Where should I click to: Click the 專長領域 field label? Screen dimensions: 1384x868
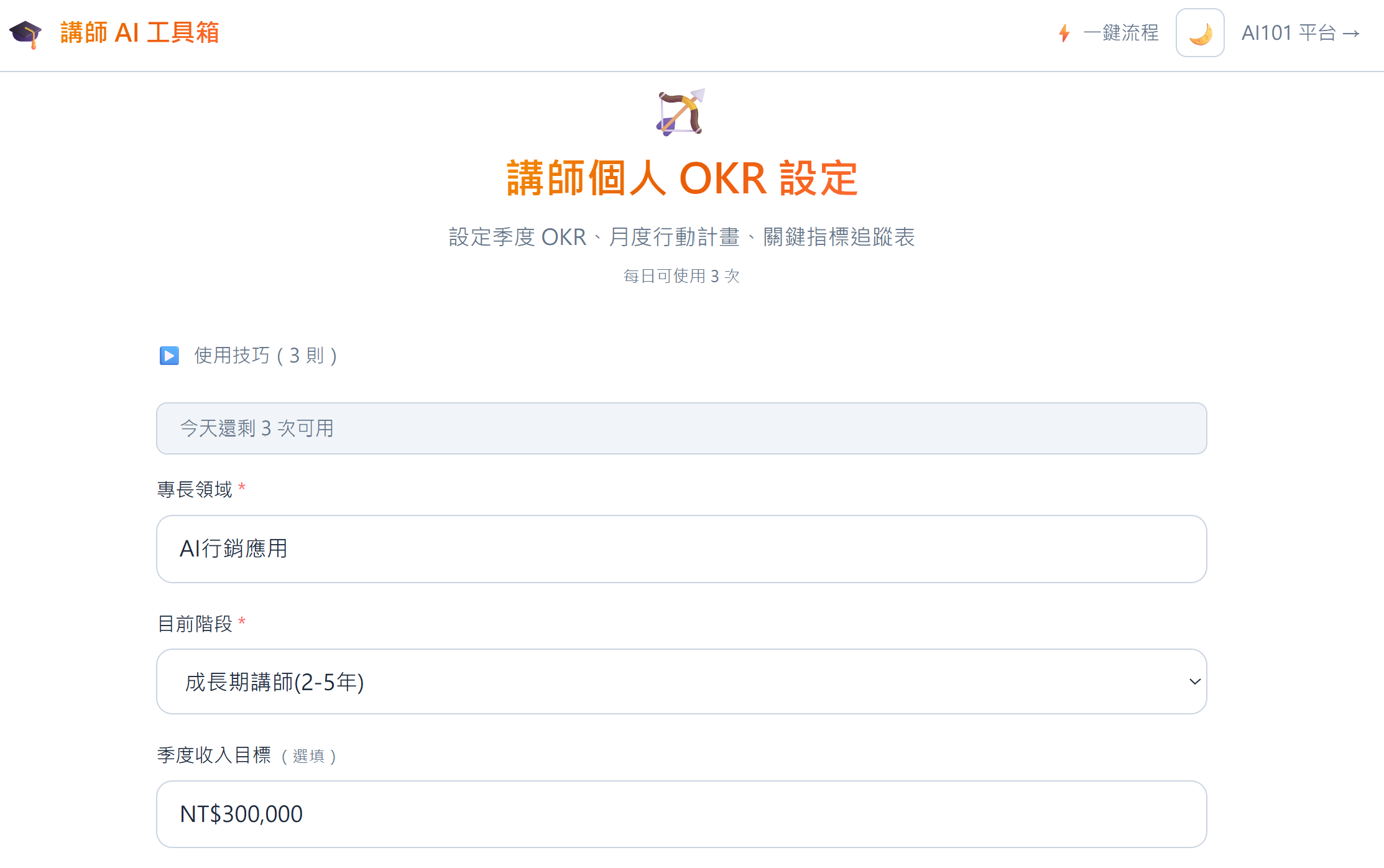coord(195,489)
